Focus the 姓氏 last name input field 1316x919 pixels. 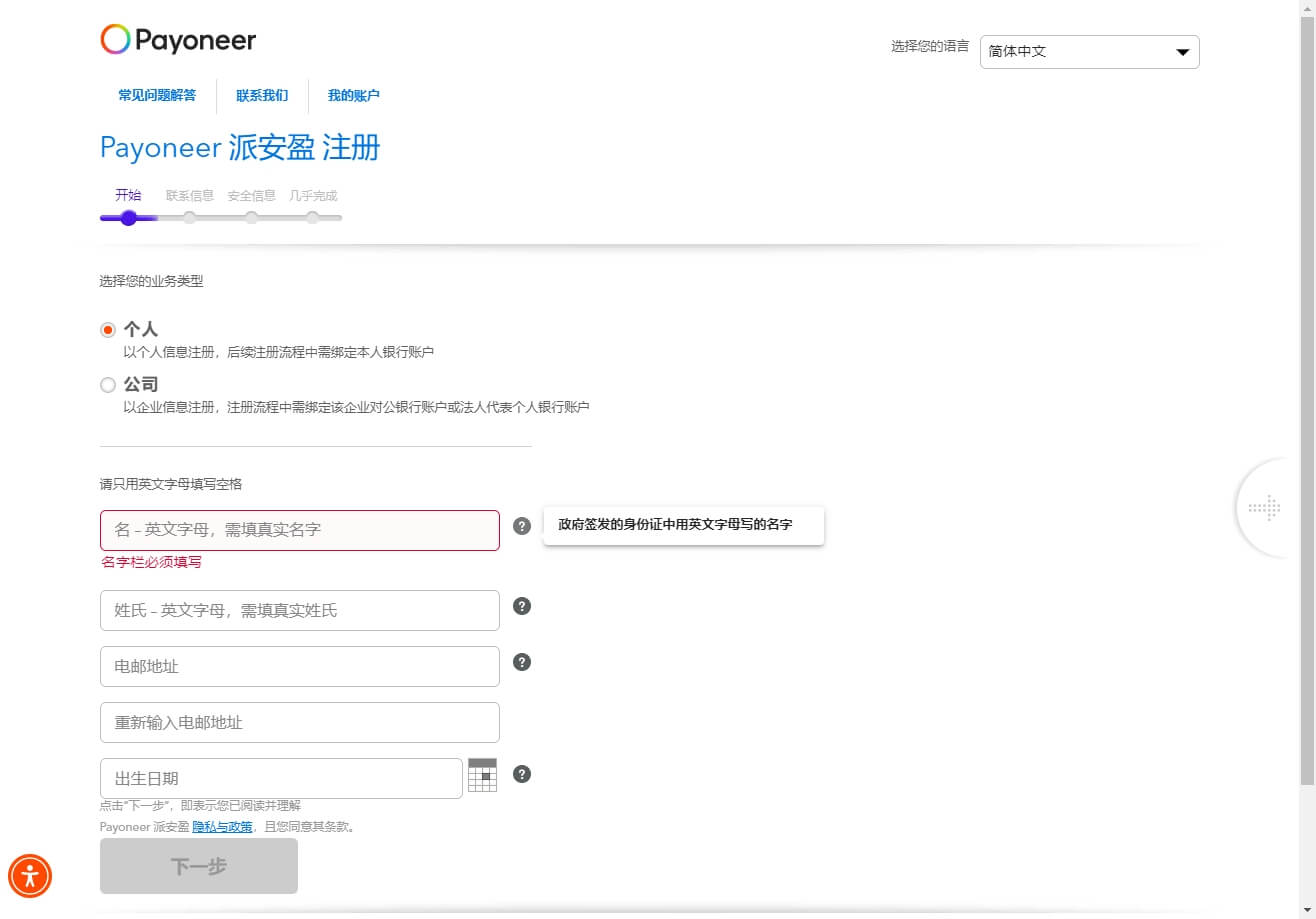point(300,610)
